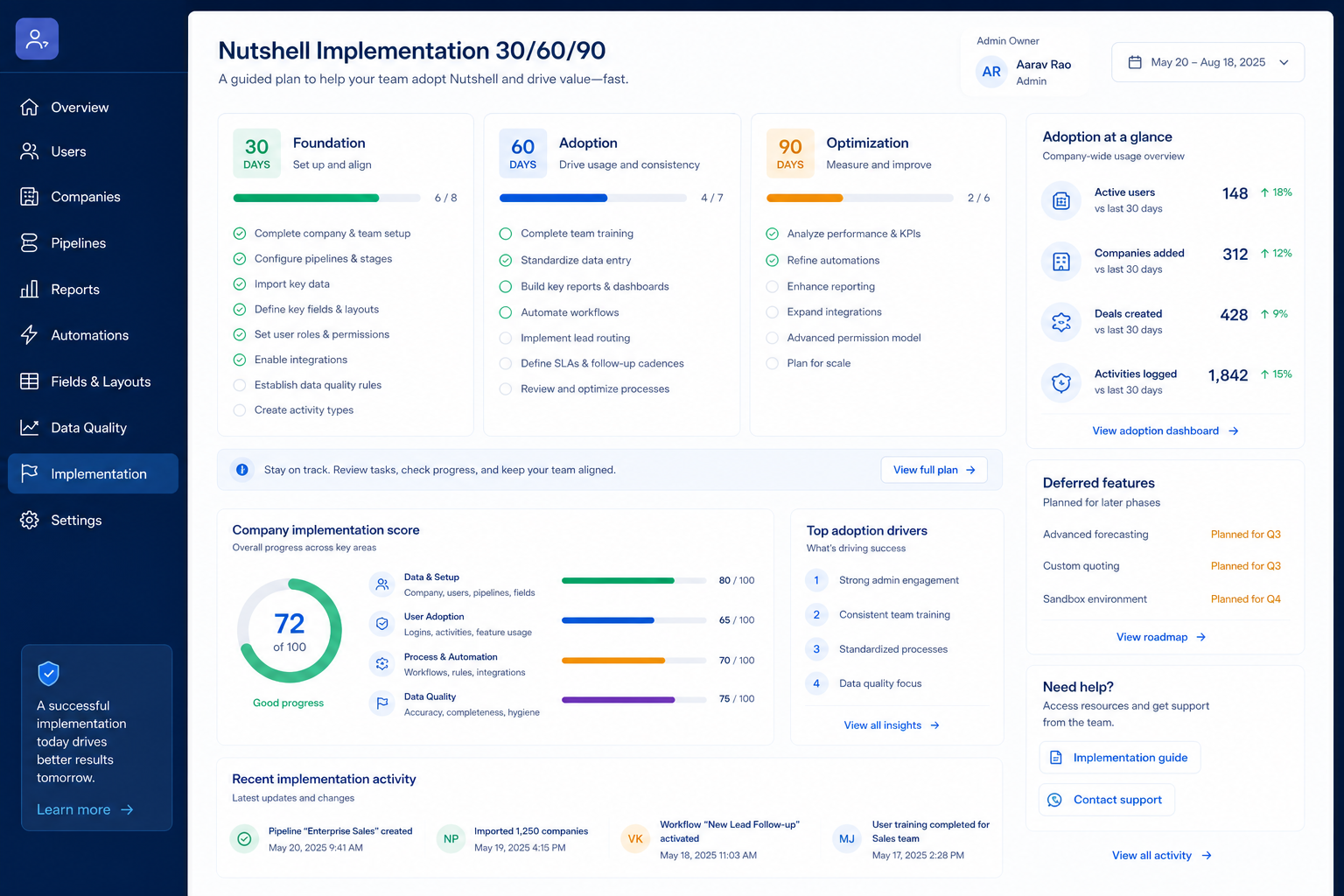Click the calendar icon in date range picker
Viewport: 1344px width, 896px height.
(1135, 62)
